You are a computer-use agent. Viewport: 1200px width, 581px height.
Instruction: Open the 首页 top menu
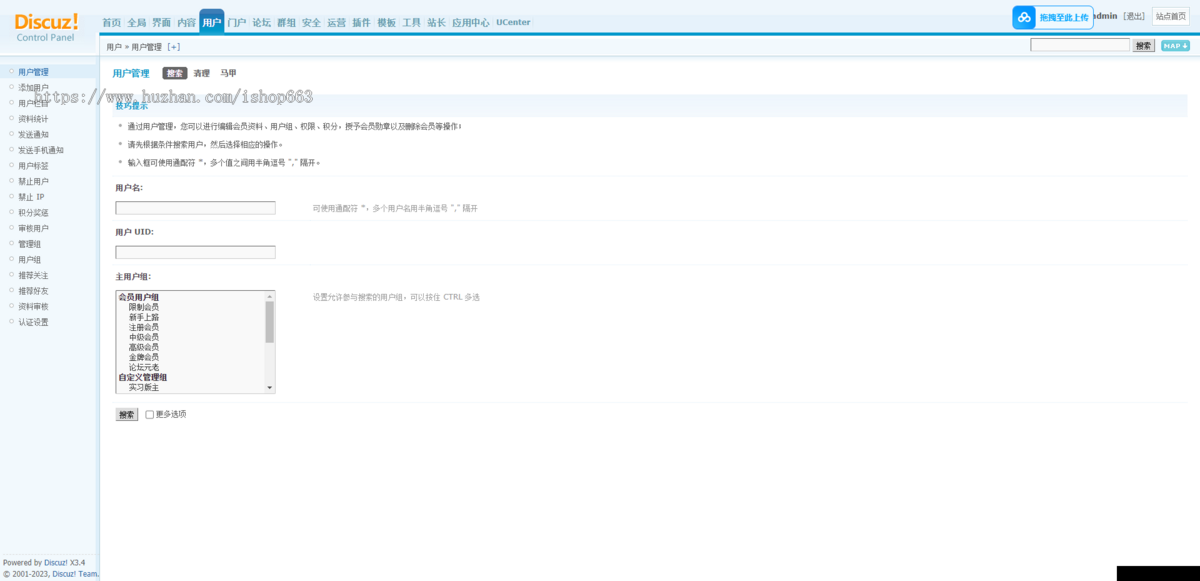click(x=111, y=22)
